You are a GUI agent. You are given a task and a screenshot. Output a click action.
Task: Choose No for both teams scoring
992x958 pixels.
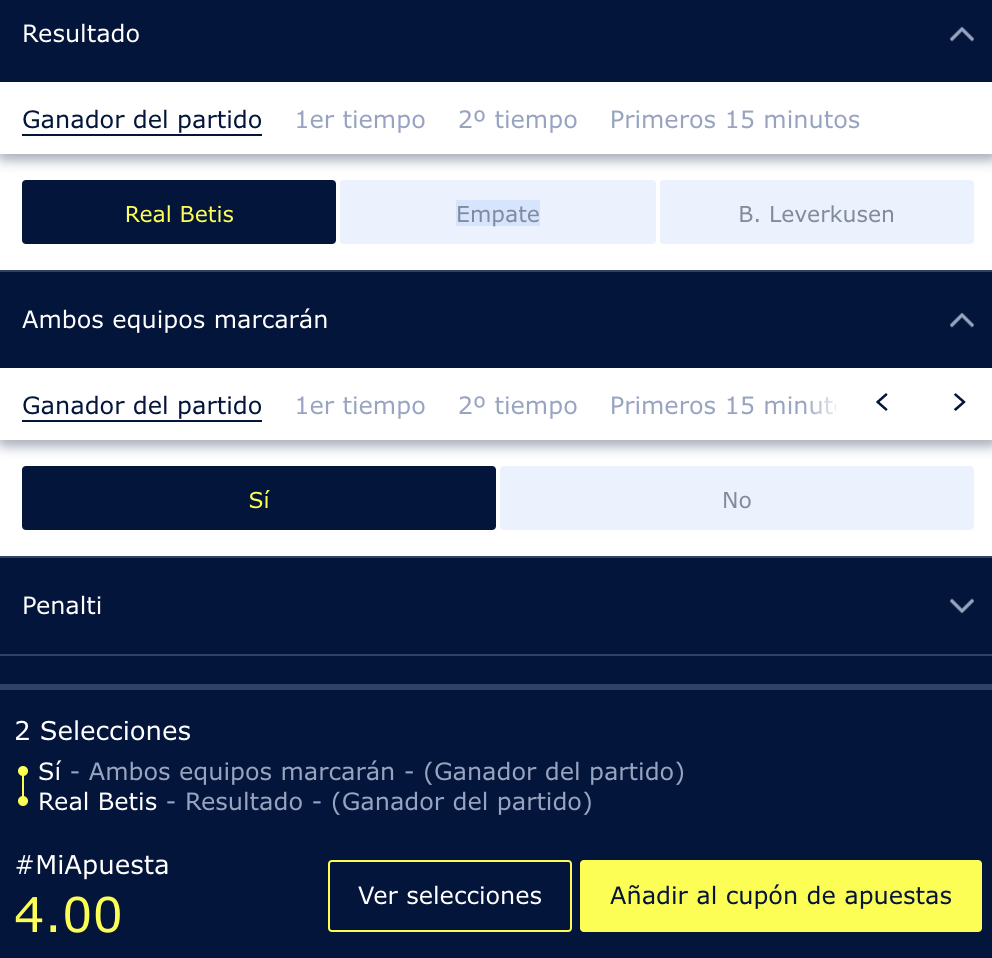coord(736,498)
